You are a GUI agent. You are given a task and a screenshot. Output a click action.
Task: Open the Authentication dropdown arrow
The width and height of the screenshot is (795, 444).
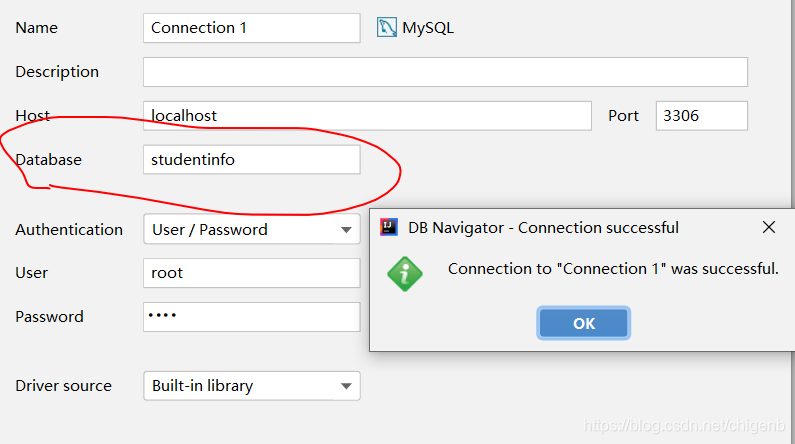click(346, 230)
